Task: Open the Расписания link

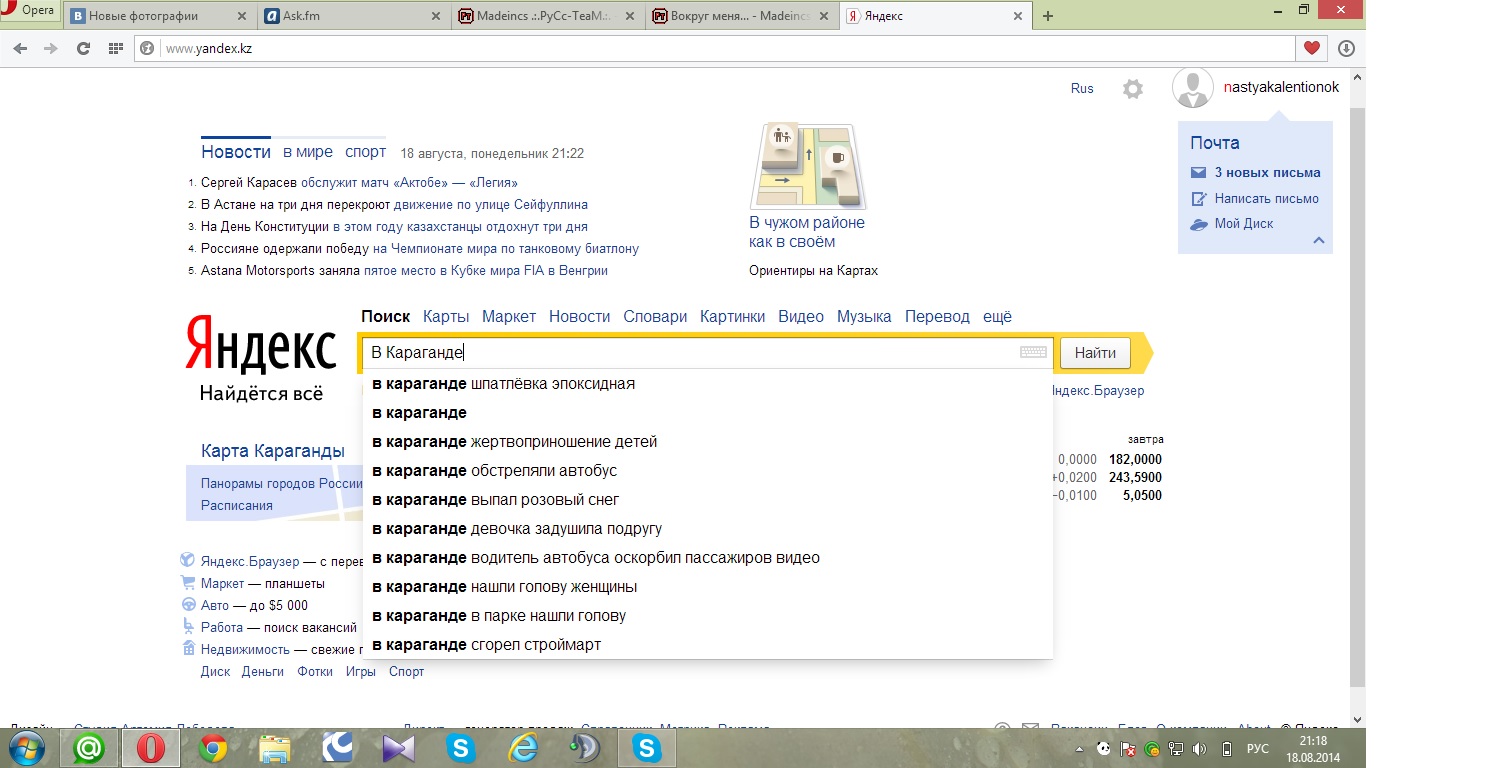Action: pos(236,505)
